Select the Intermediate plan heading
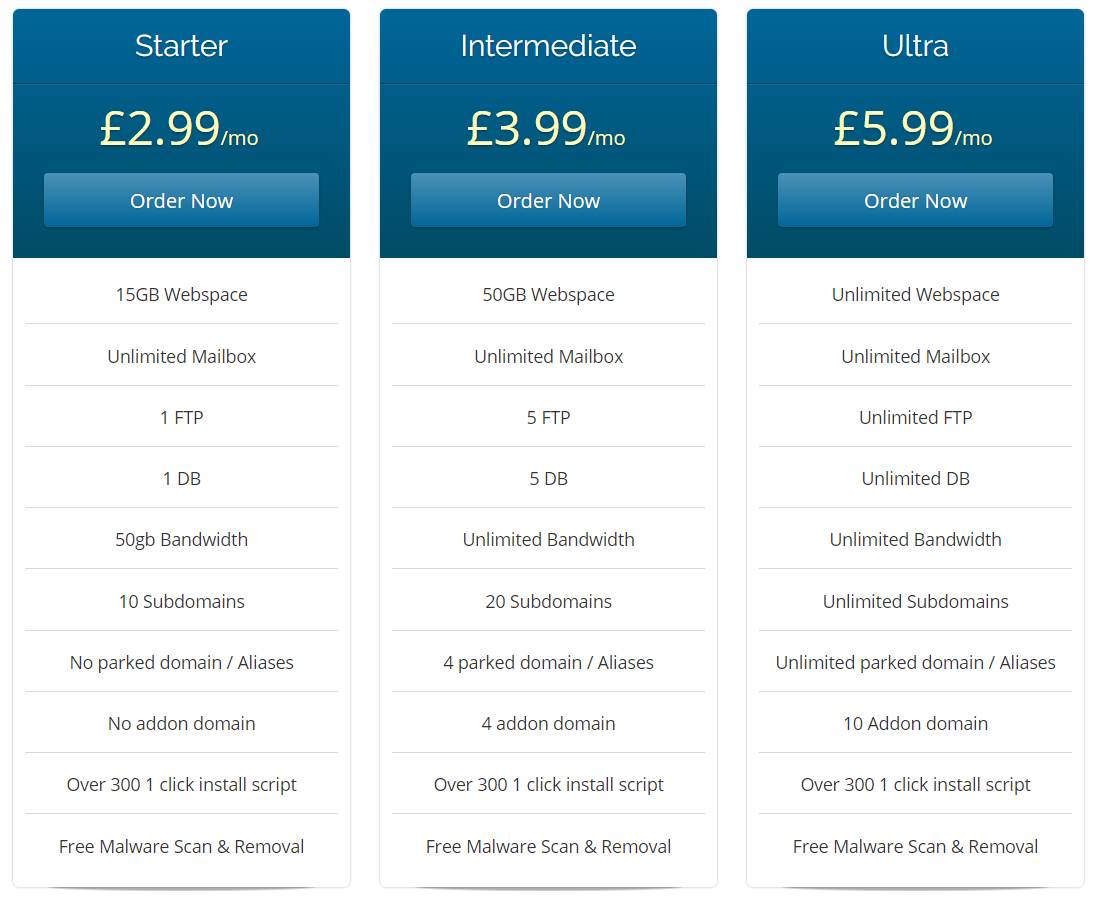The height and width of the screenshot is (899, 1095). 548,46
